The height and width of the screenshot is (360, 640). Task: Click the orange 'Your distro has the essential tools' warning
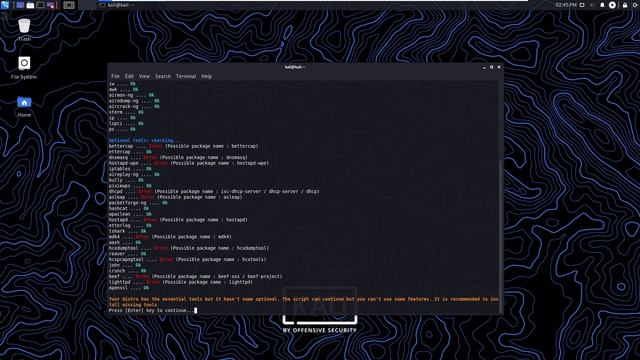tap(303, 302)
